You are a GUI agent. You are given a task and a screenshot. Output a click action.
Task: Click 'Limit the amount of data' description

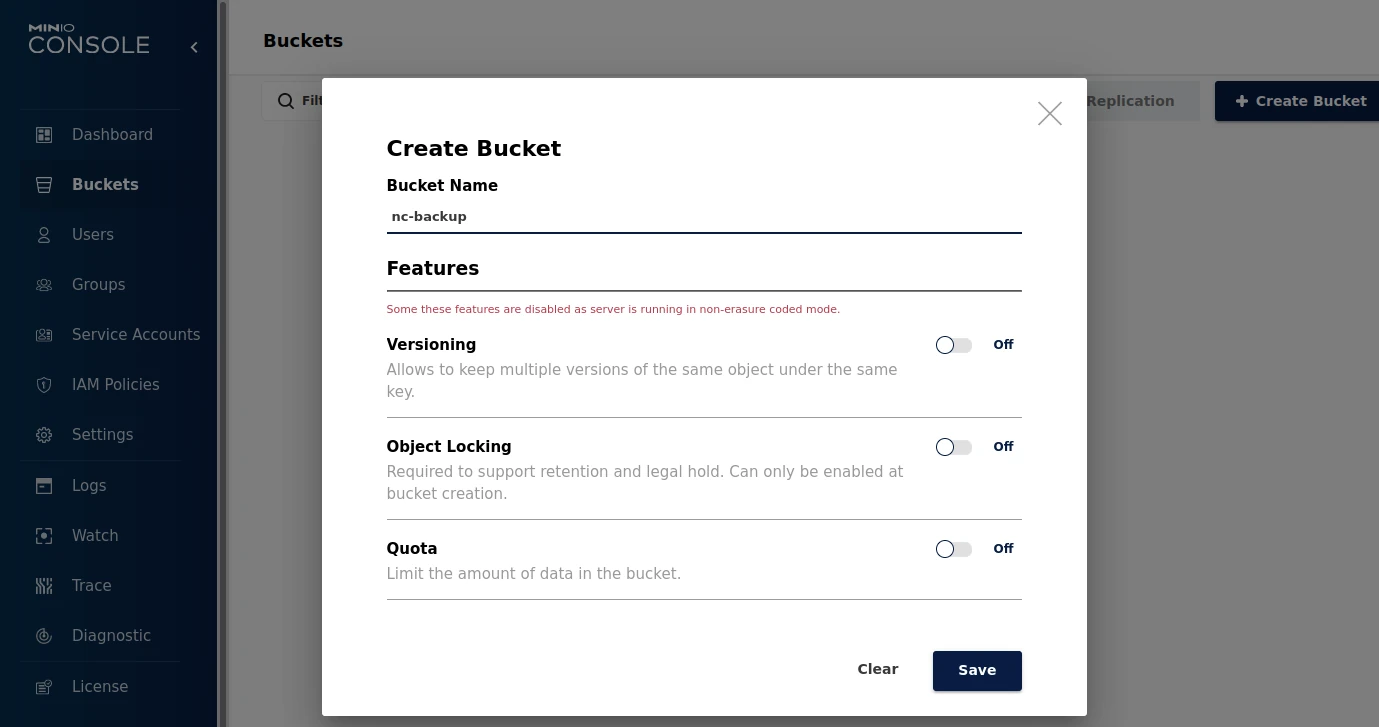click(x=534, y=574)
